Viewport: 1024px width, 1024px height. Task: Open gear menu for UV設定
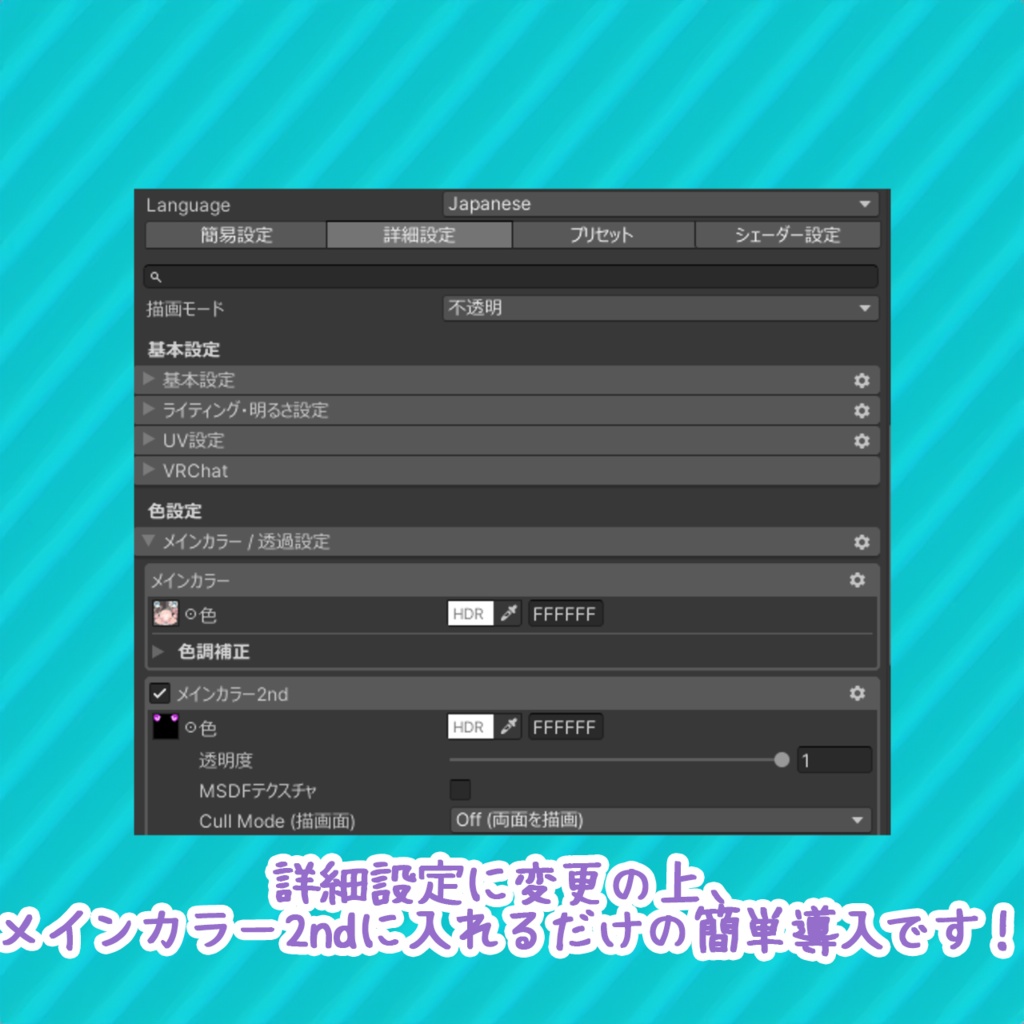[x=862, y=441]
